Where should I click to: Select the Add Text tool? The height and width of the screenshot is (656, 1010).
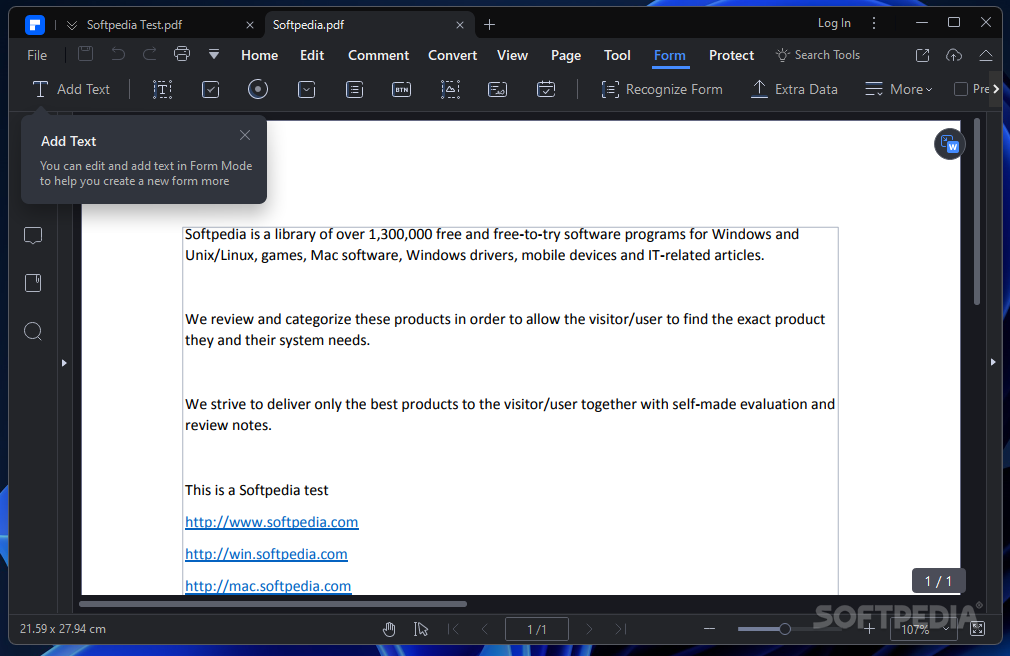pyautogui.click(x=71, y=90)
